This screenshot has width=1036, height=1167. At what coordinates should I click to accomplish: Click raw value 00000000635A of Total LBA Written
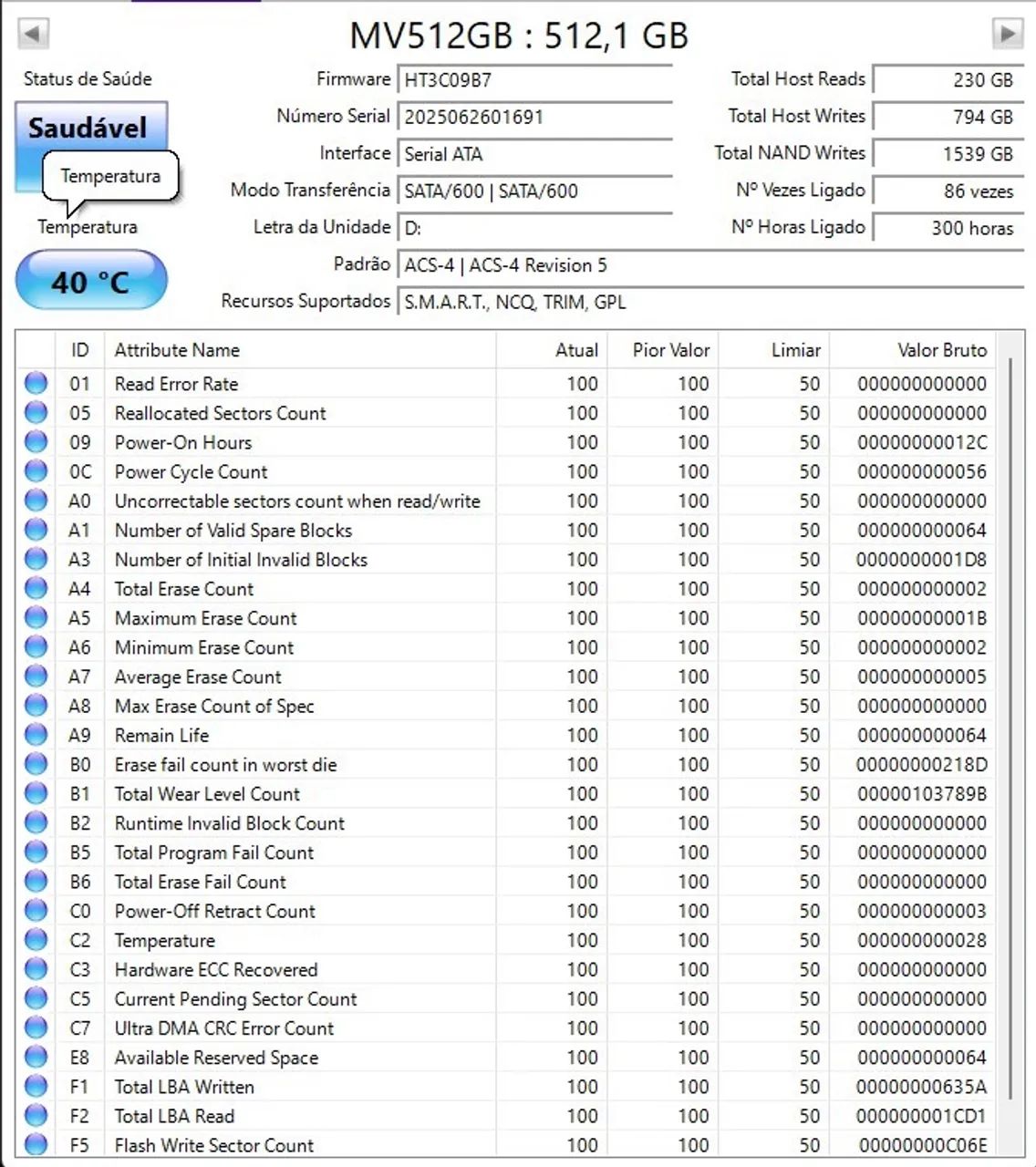(922, 1087)
